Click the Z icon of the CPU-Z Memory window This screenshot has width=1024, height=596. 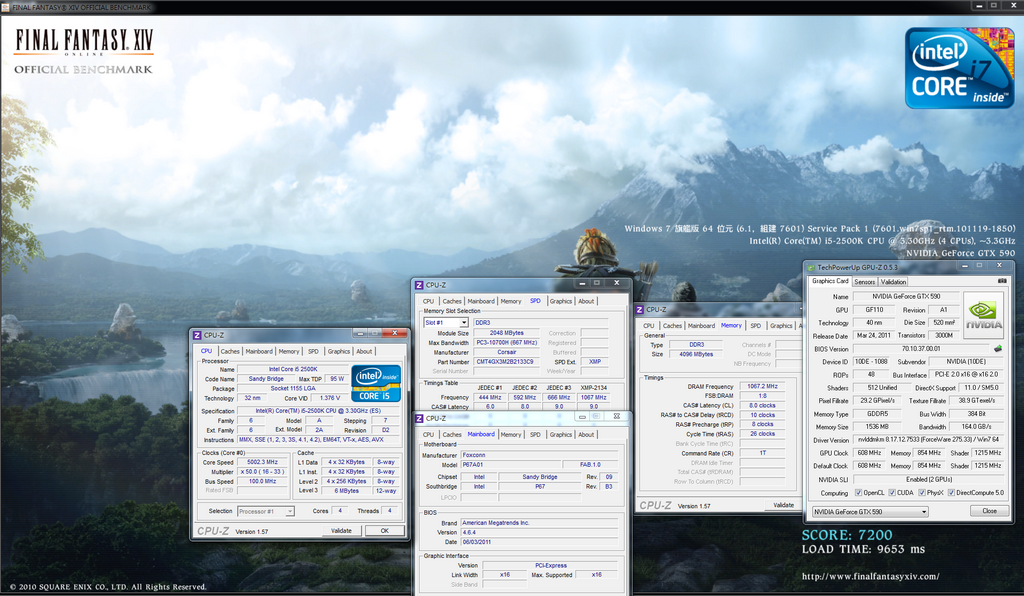(x=640, y=309)
